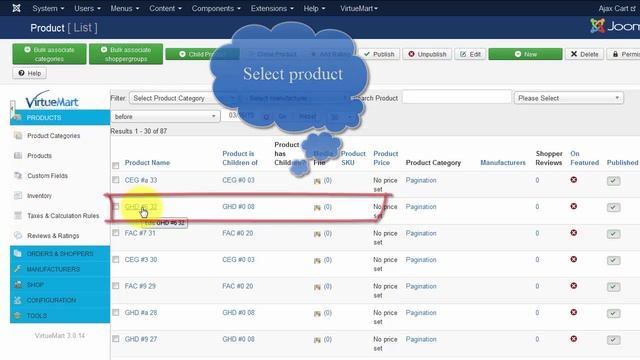Tick the checkbox for product FAC #9 29

pos(116,286)
